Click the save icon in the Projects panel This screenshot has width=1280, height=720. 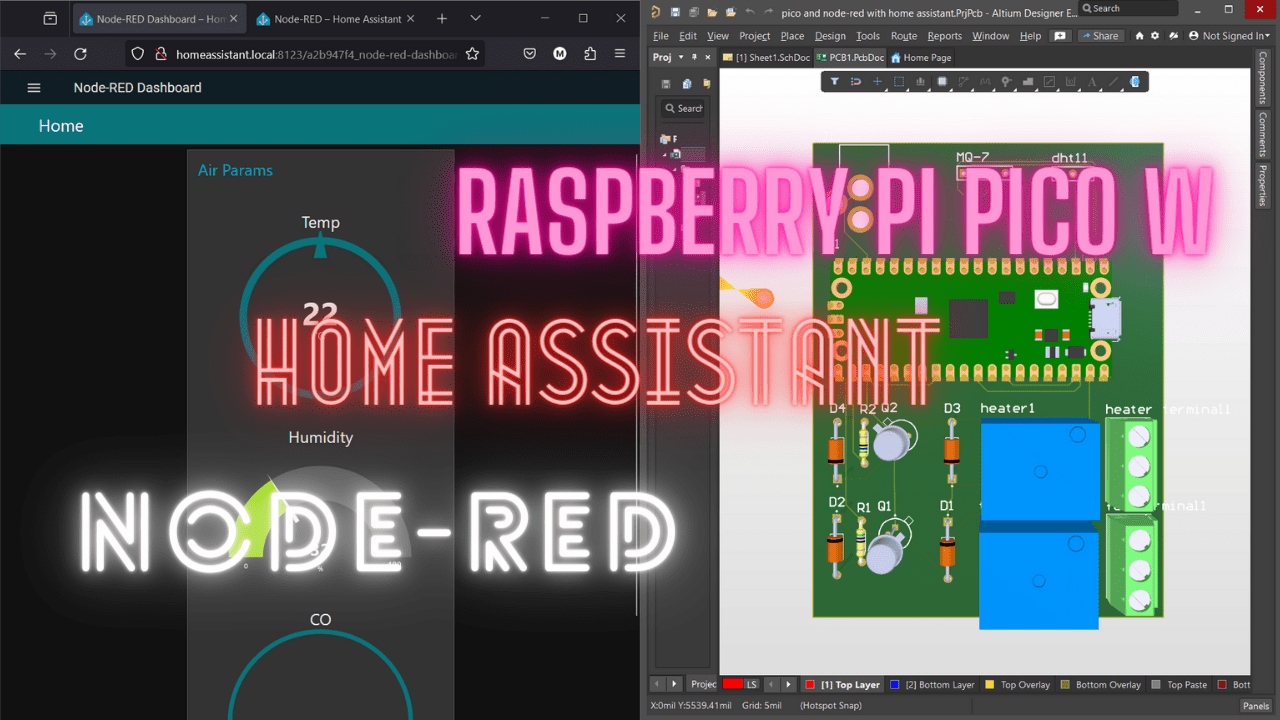[x=665, y=85]
